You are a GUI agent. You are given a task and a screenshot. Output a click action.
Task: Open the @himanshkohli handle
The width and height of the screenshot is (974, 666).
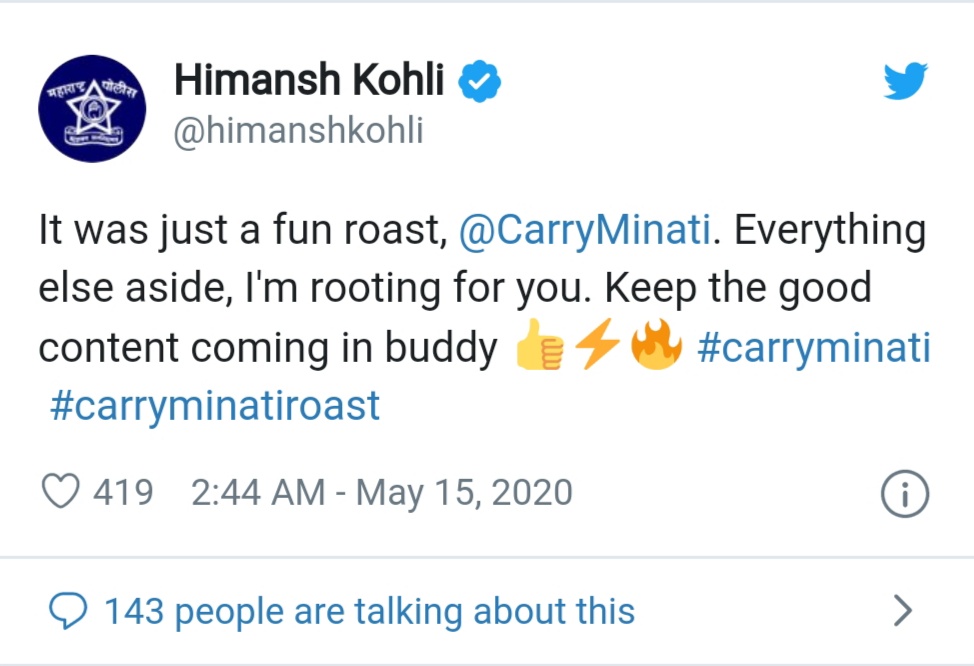(x=298, y=130)
